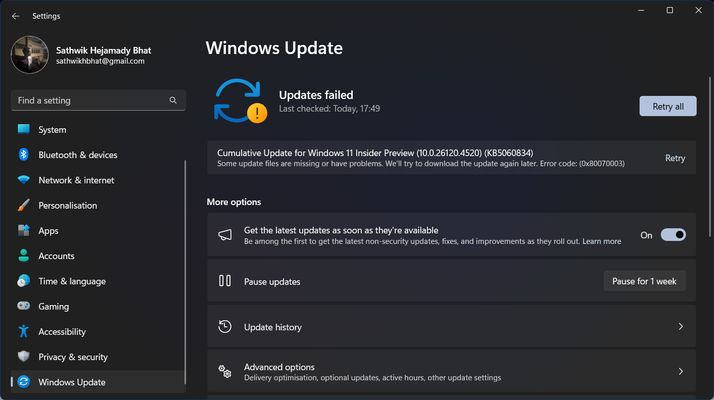Click the Bluetooth icon in sidebar

coord(24,154)
